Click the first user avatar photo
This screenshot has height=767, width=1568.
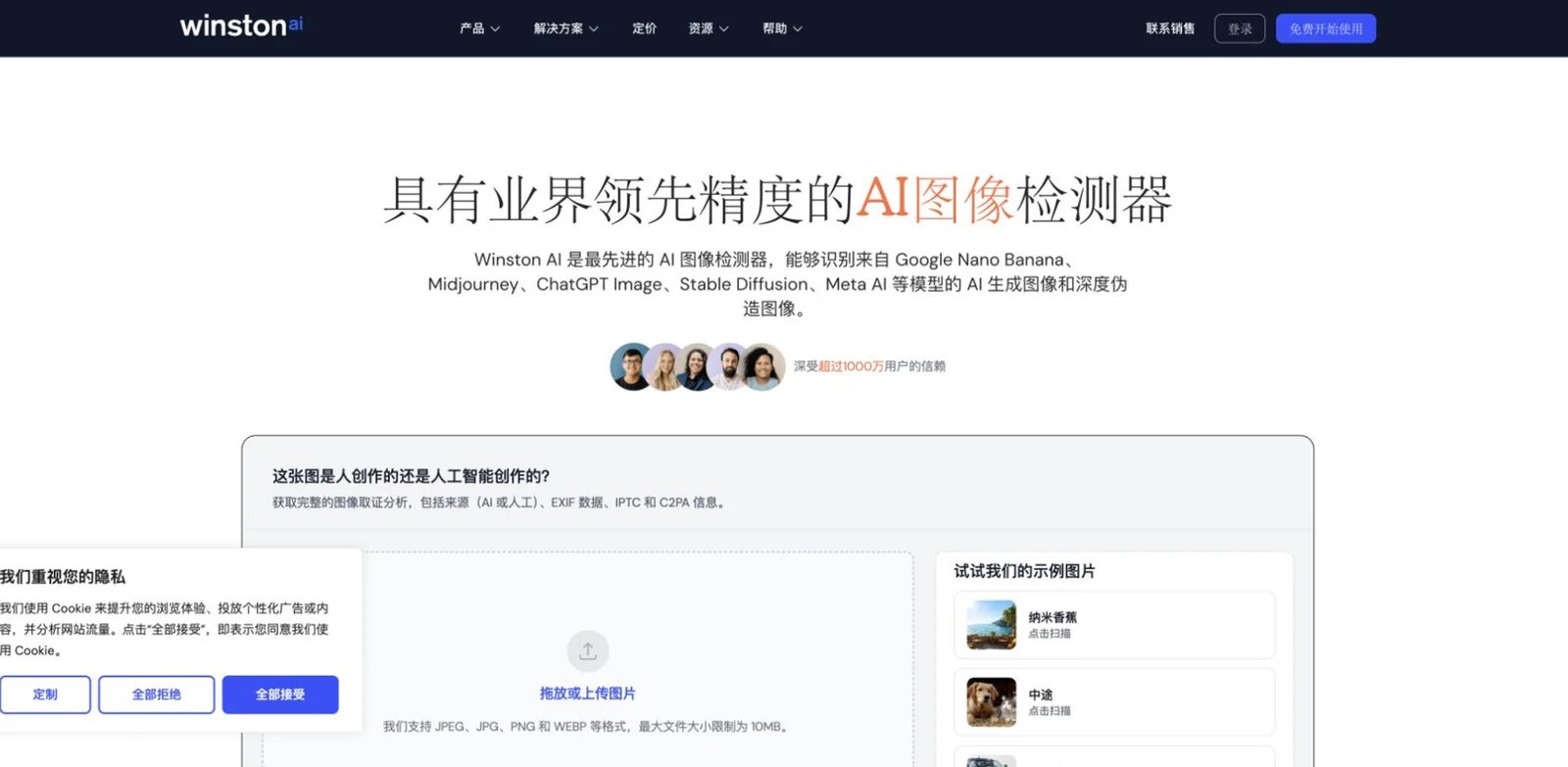click(x=632, y=367)
